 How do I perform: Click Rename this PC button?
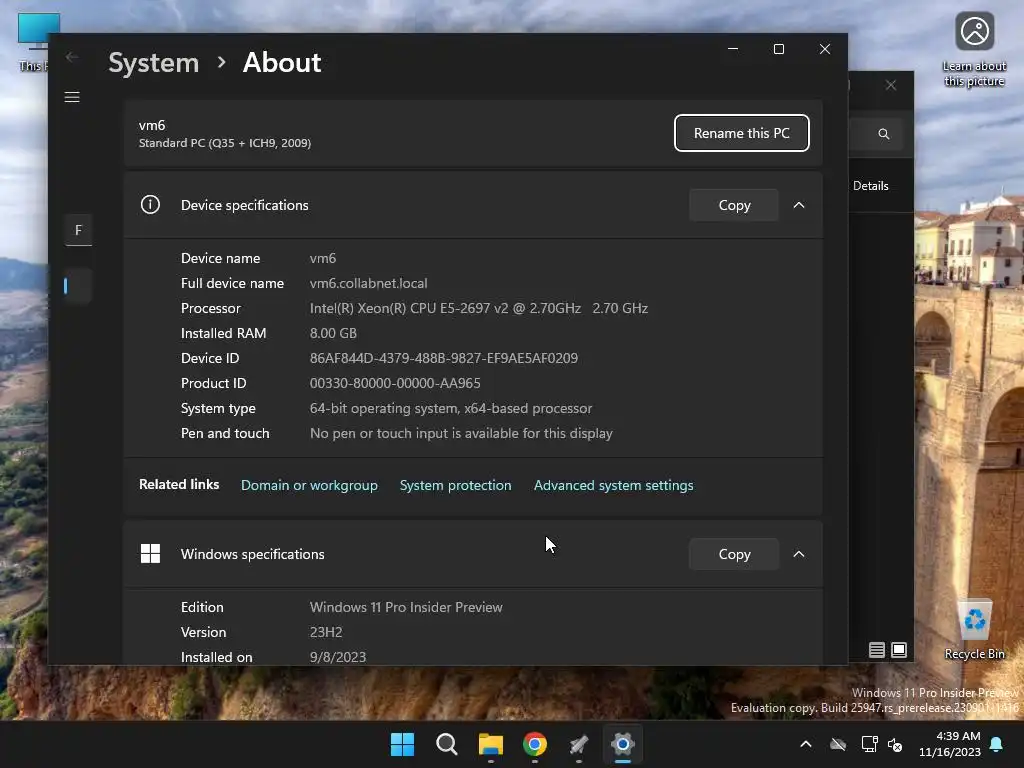click(x=742, y=133)
